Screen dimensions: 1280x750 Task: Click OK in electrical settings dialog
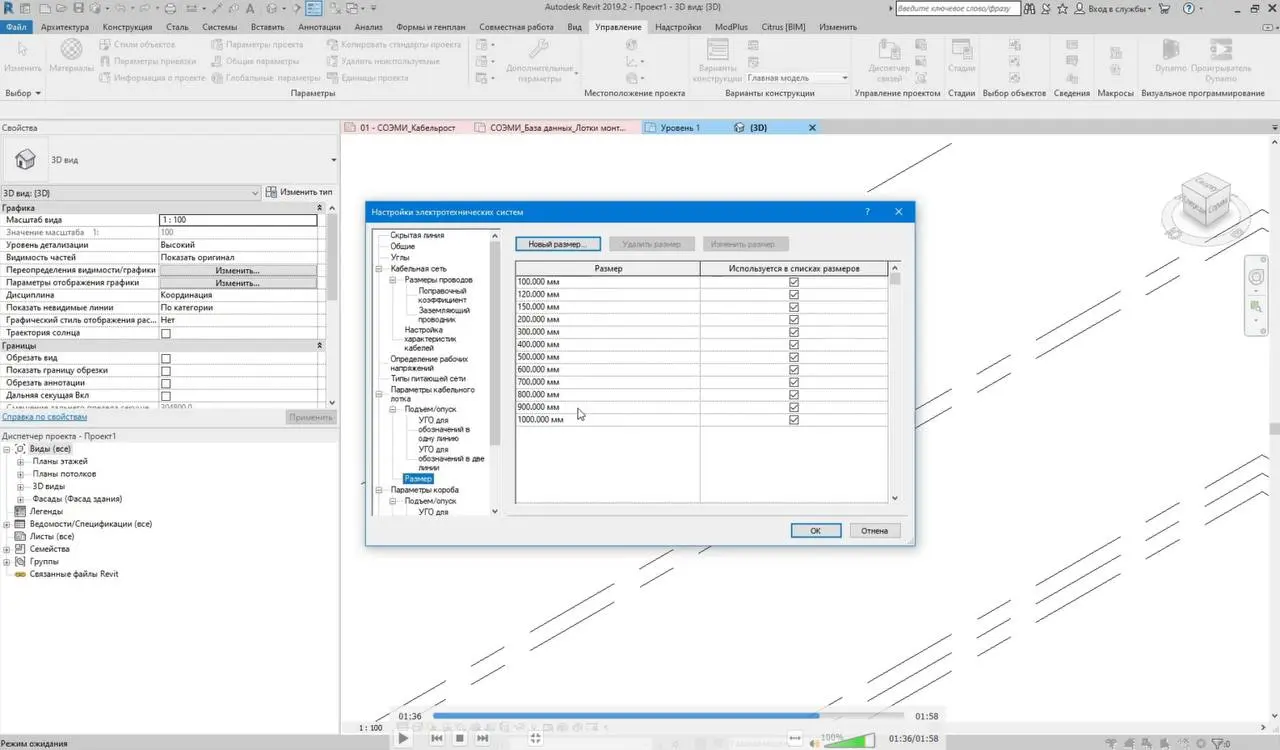point(815,531)
